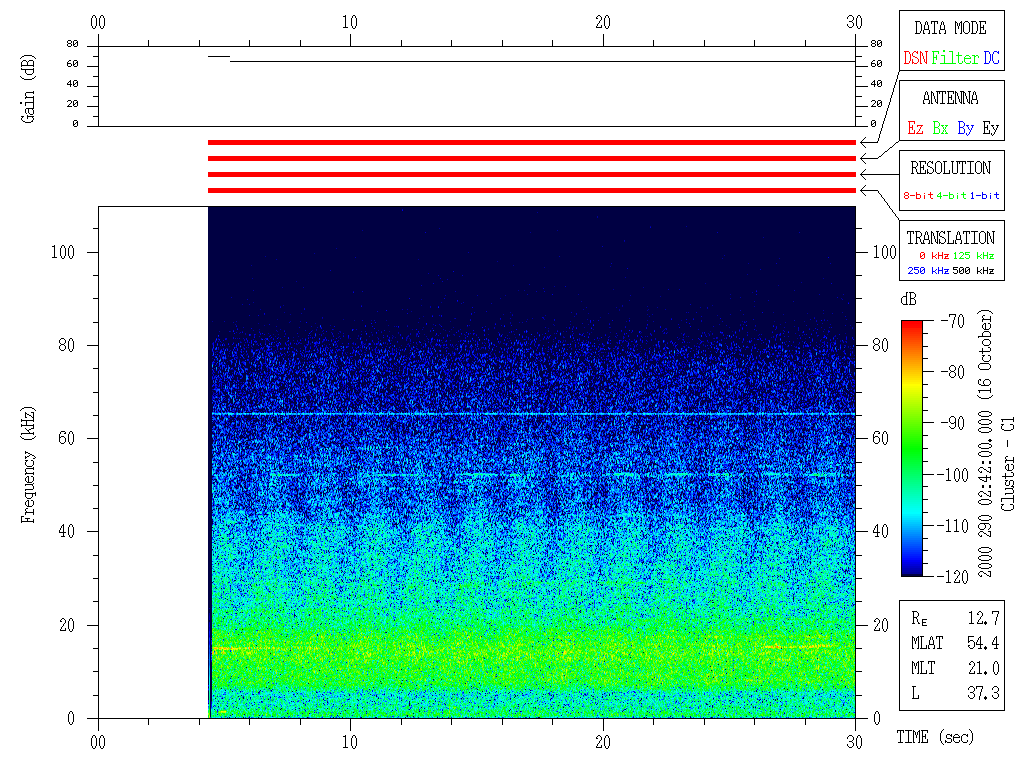
Task: Click the horizontal line at 65 kHz
Action: [531, 414]
